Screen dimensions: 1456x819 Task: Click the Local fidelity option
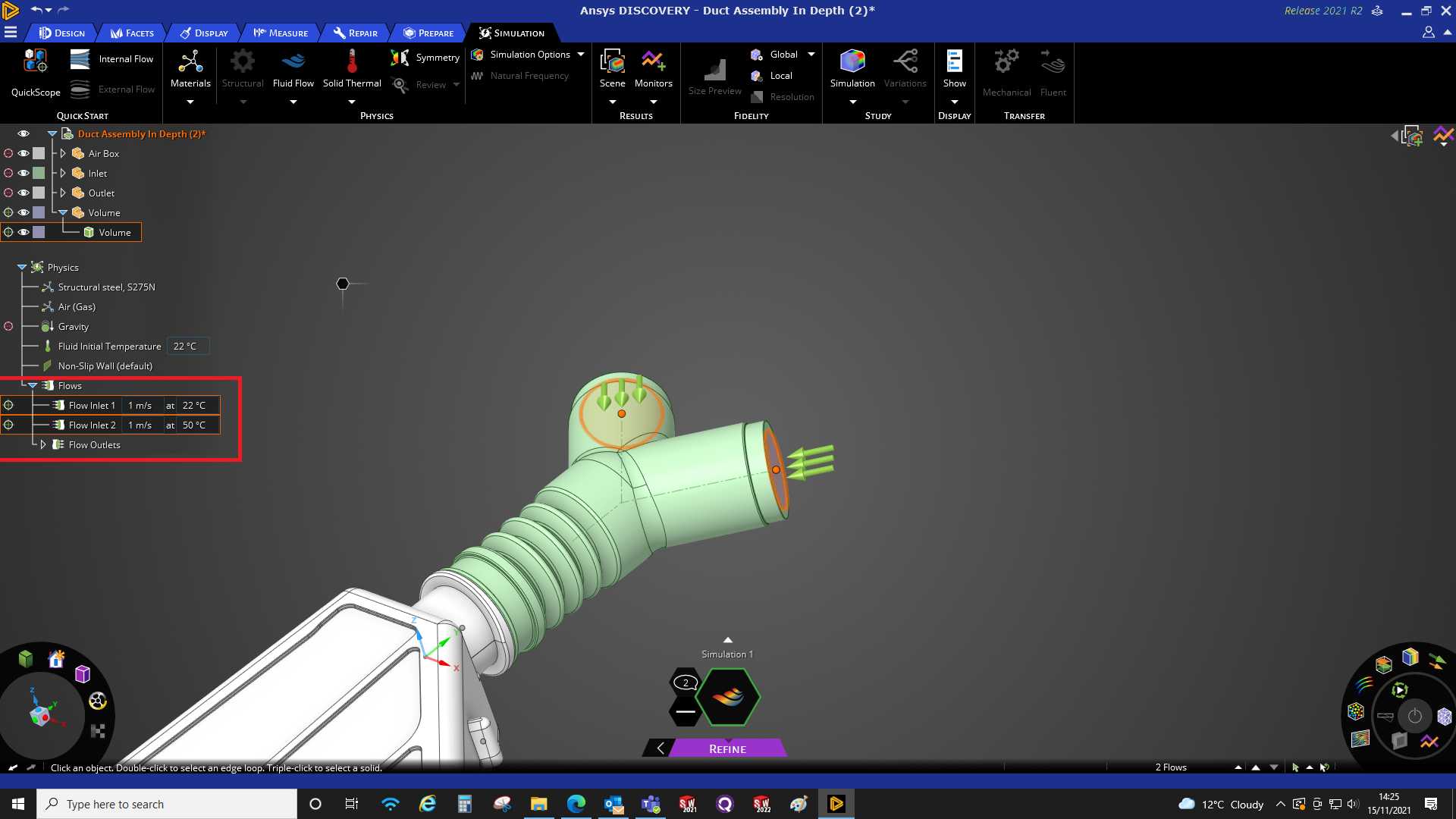tap(772, 76)
